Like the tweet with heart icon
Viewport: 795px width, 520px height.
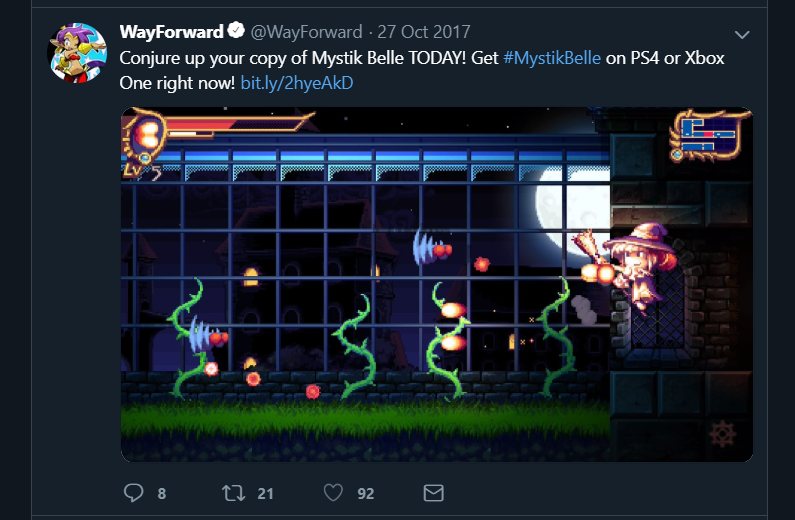tap(333, 493)
